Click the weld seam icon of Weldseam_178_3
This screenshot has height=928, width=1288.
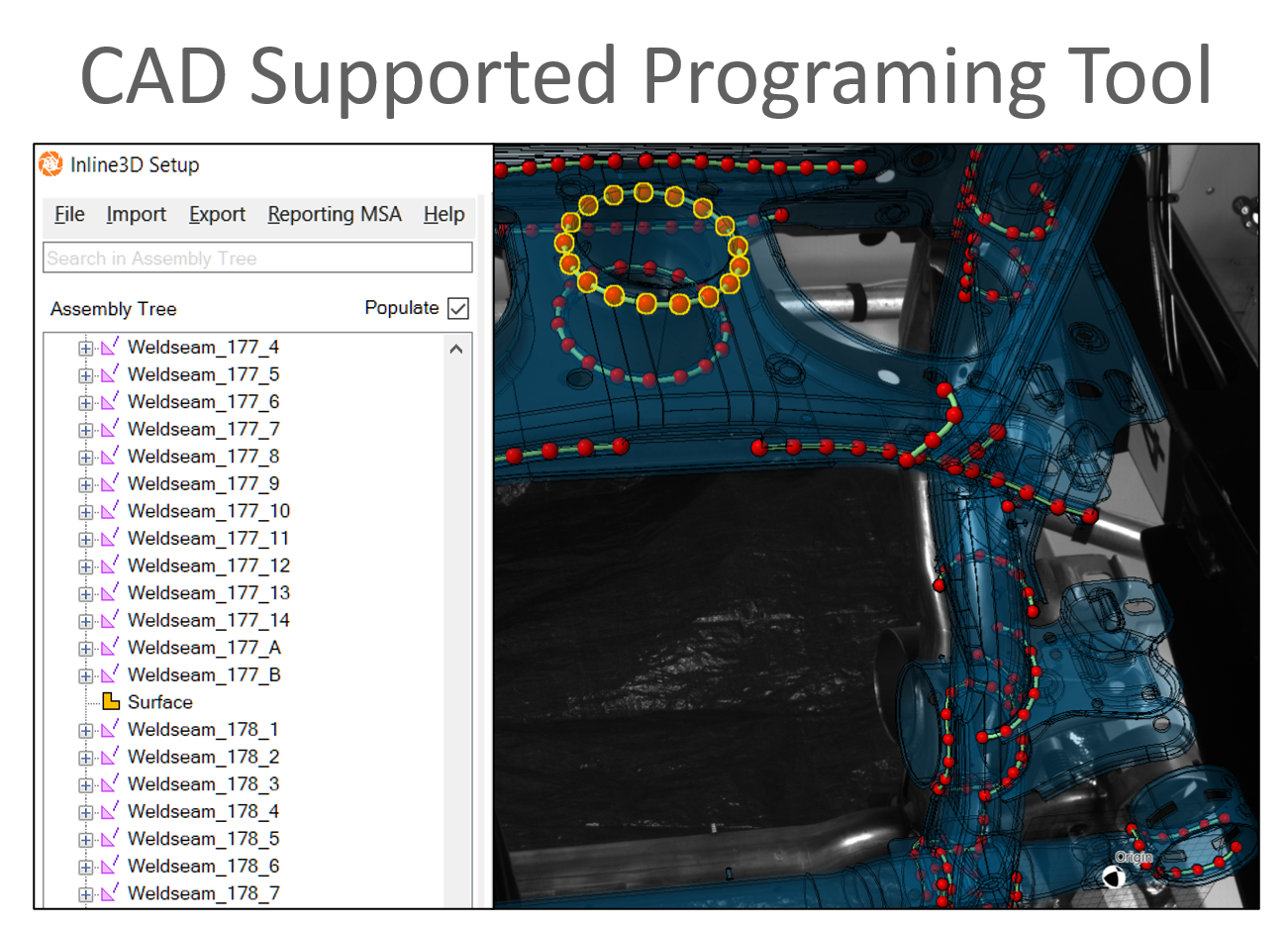[110, 782]
